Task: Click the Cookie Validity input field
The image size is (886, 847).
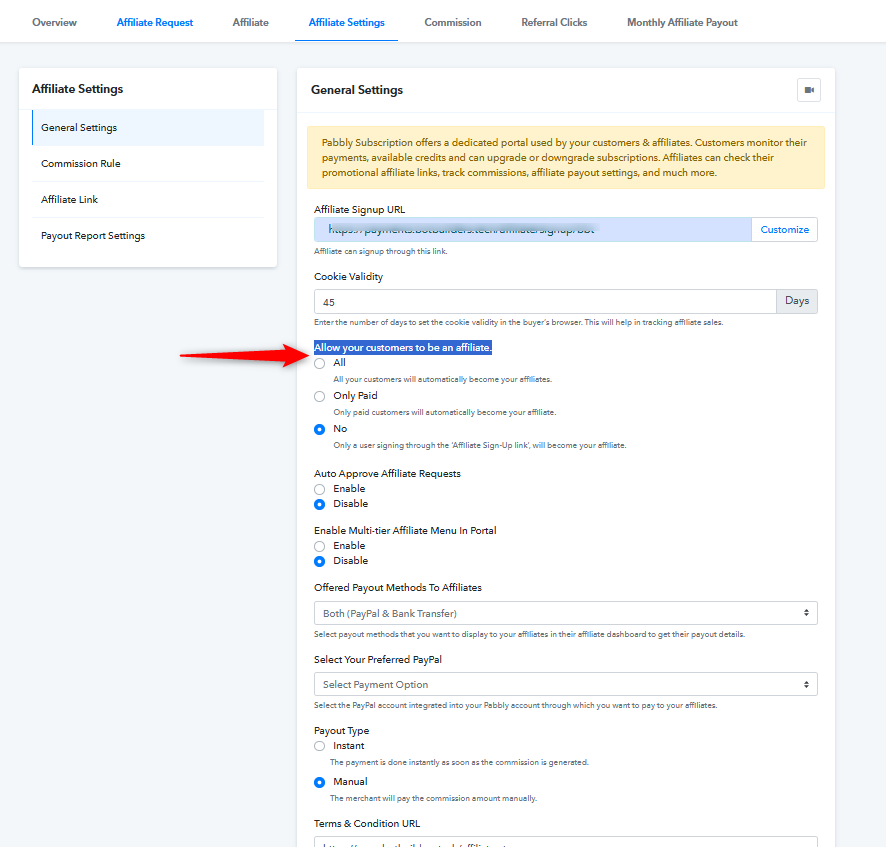Action: click(x=544, y=301)
